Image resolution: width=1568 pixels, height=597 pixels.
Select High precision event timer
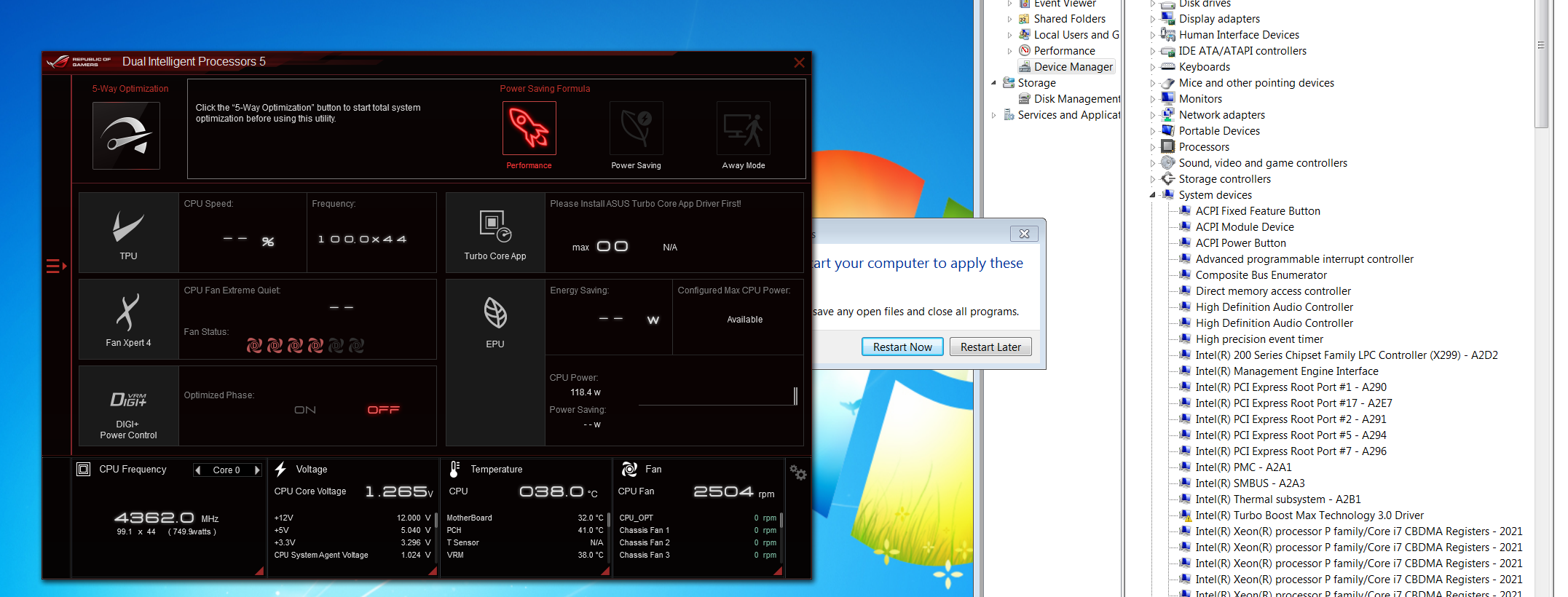[x=1258, y=339]
